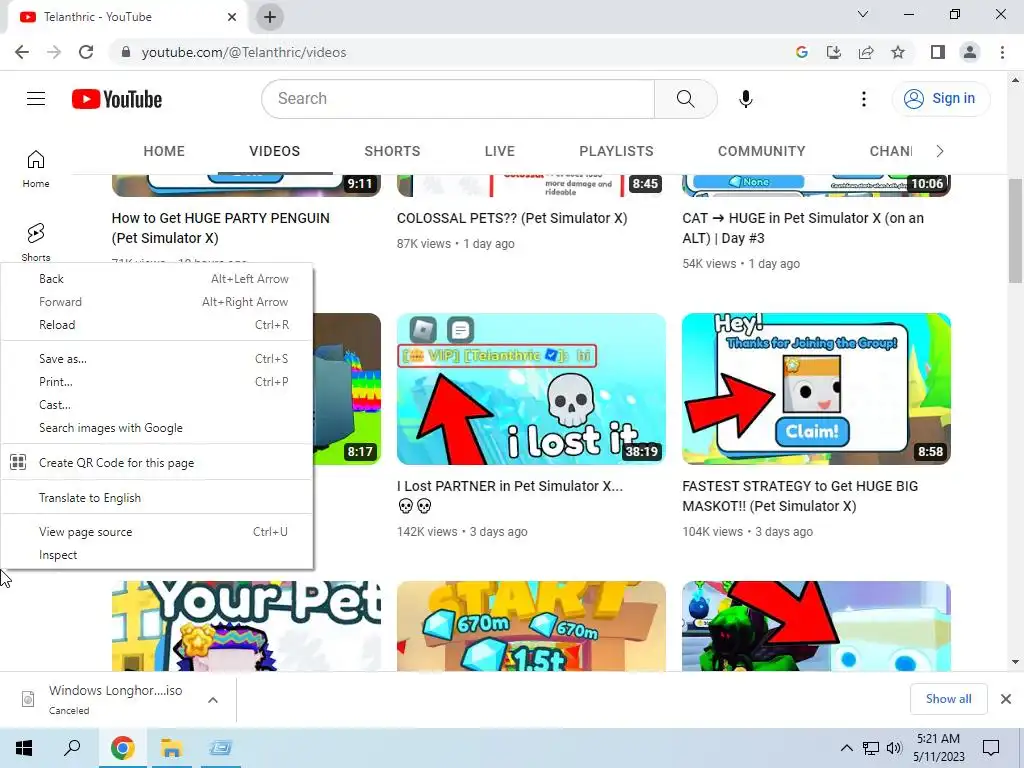View site information lock icon
Image resolution: width=1024 pixels, height=768 pixels.
point(126,52)
